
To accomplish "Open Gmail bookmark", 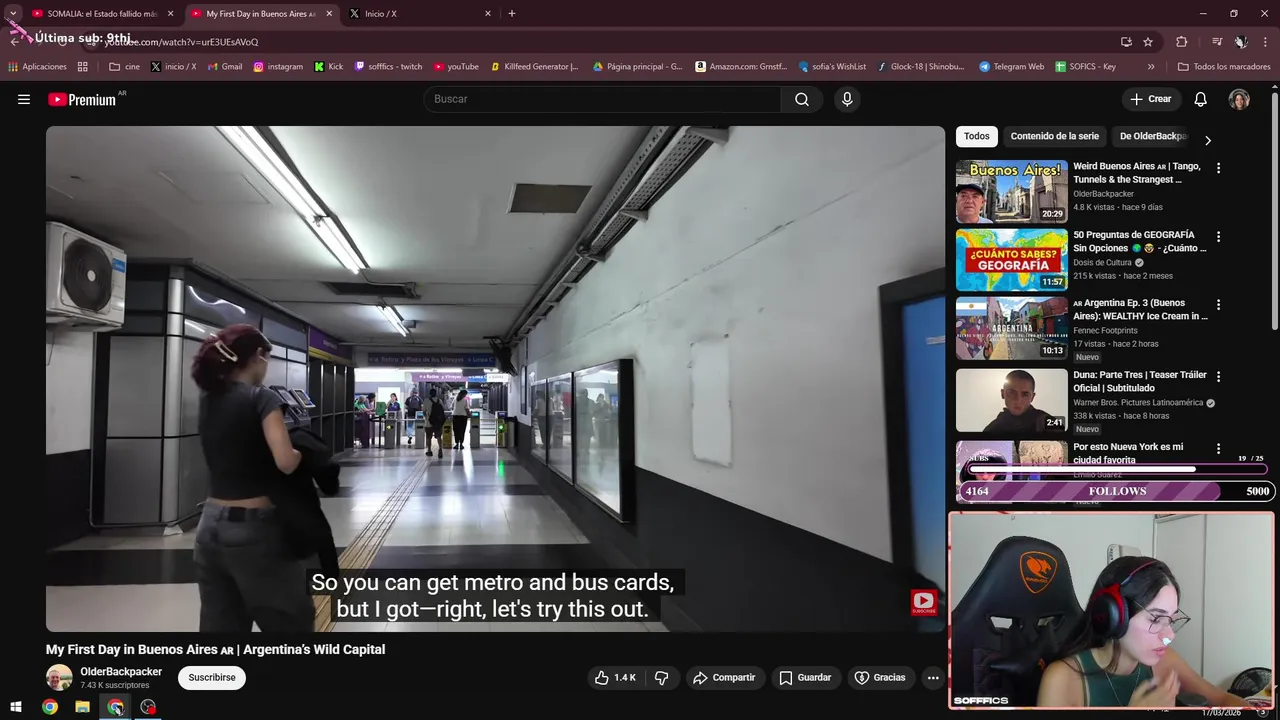I will (224, 67).
